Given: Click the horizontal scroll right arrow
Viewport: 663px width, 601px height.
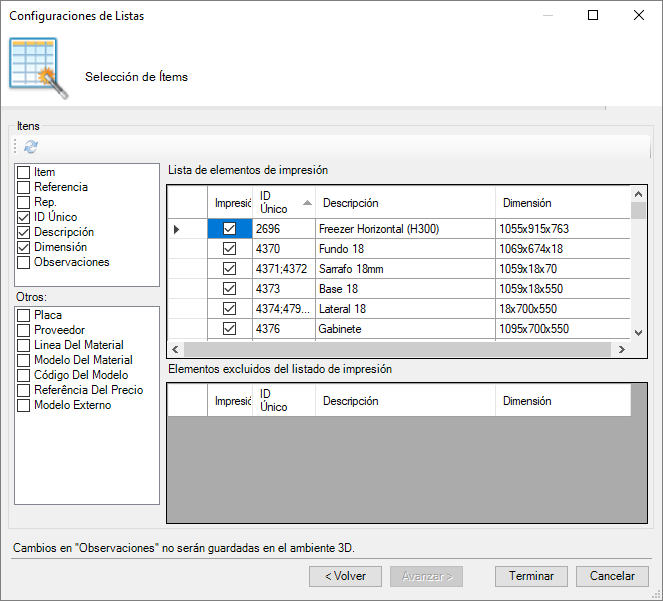Looking at the screenshot, I should 622,349.
